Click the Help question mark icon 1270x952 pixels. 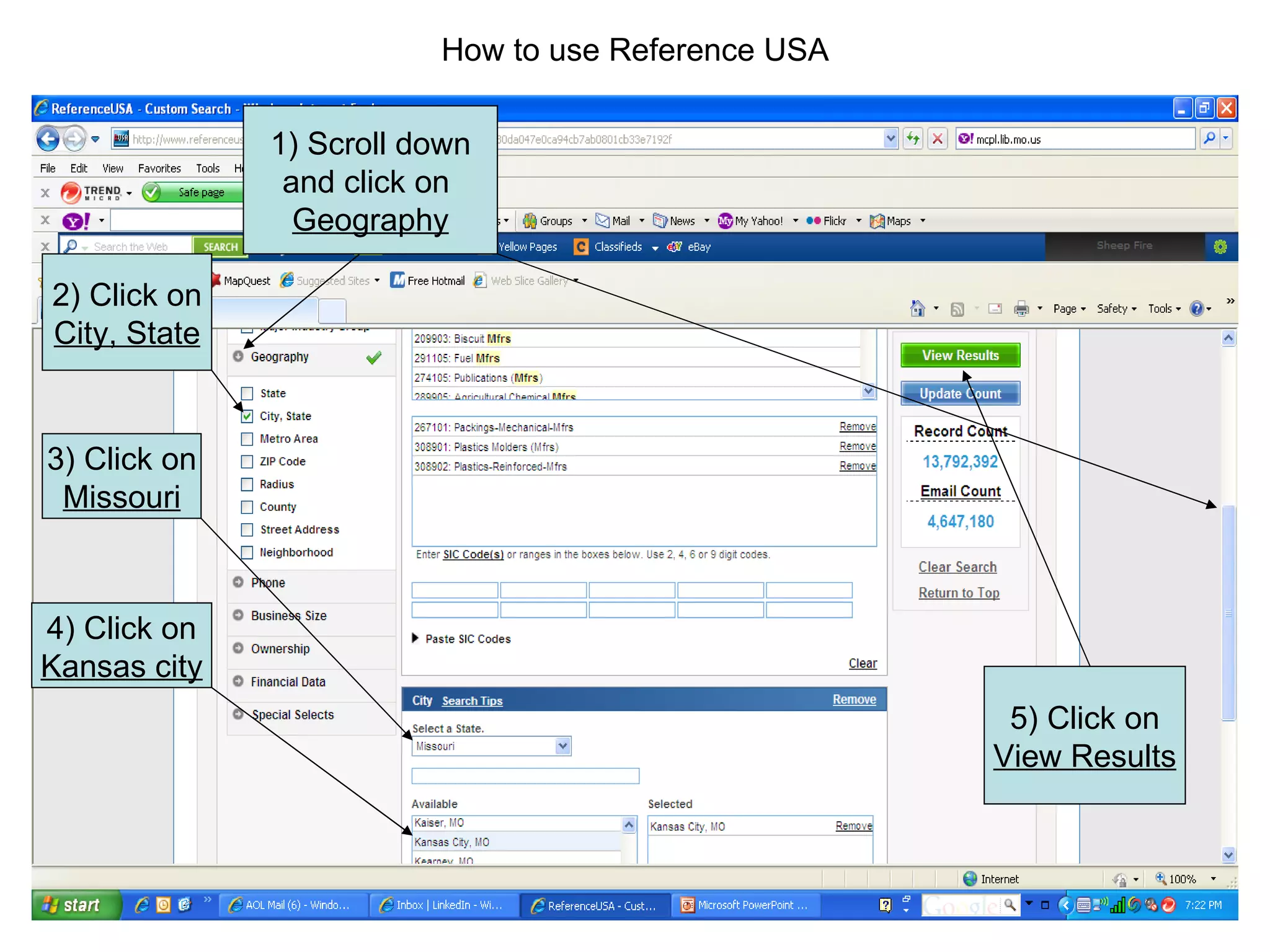[1197, 308]
